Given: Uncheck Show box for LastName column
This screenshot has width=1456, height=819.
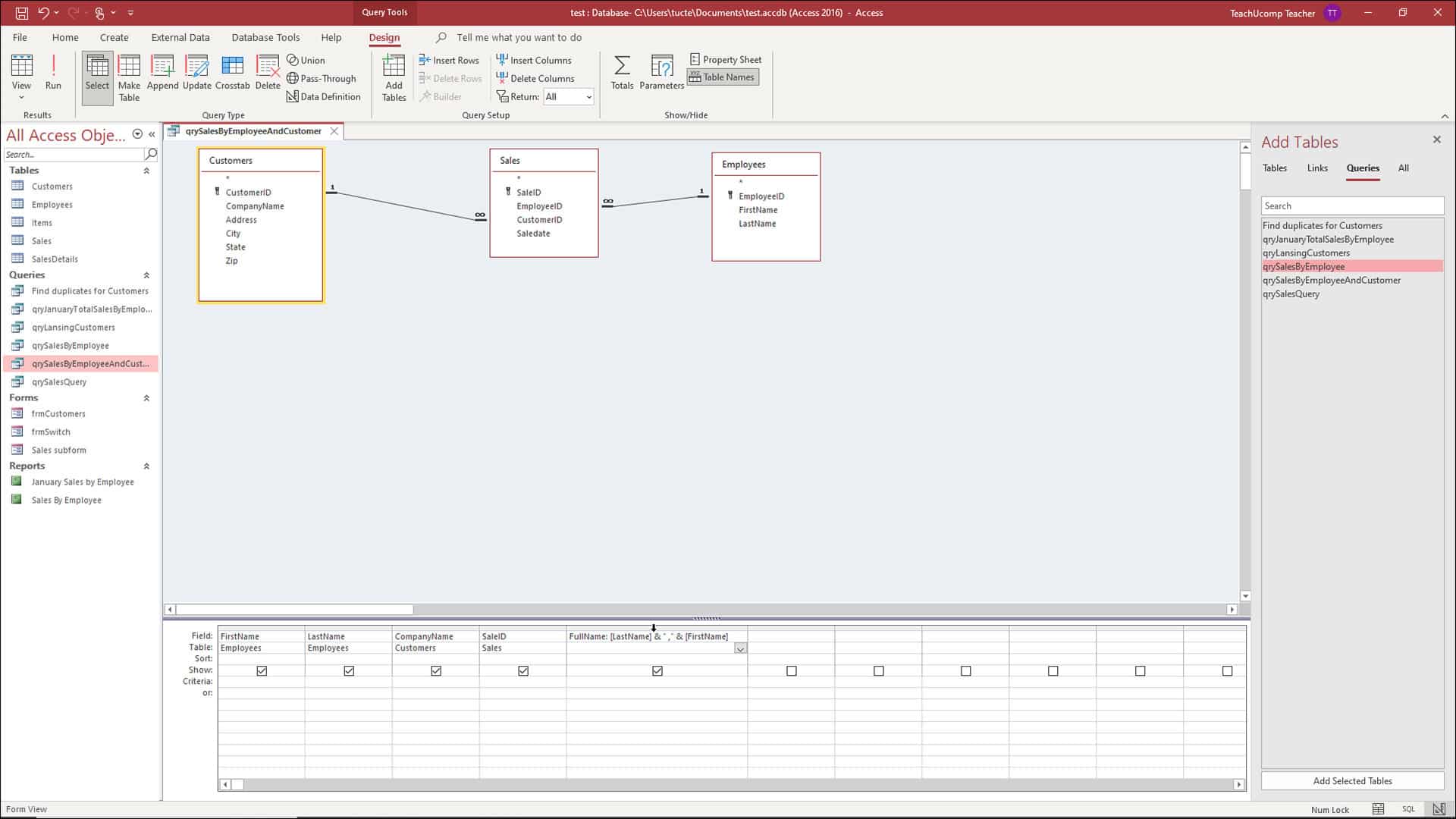Looking at the screenshot, I should pyautogui.click(x=349, y=671).
